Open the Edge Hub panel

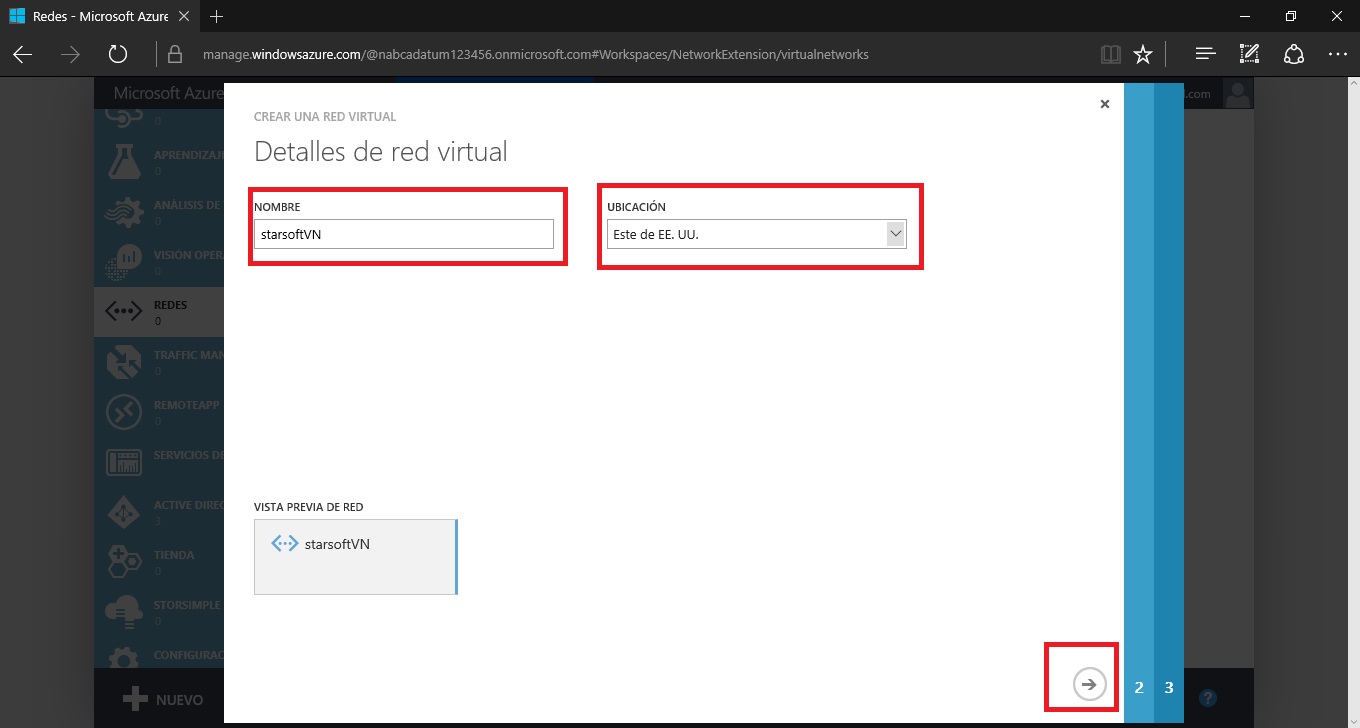point(1205,55)
